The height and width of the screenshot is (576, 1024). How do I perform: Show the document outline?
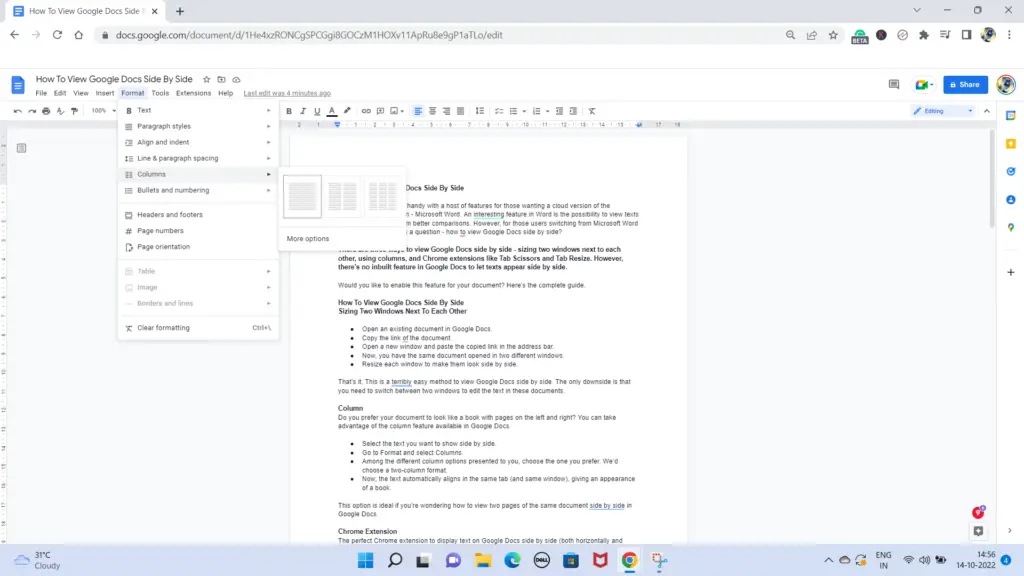[x=22, y=148]
